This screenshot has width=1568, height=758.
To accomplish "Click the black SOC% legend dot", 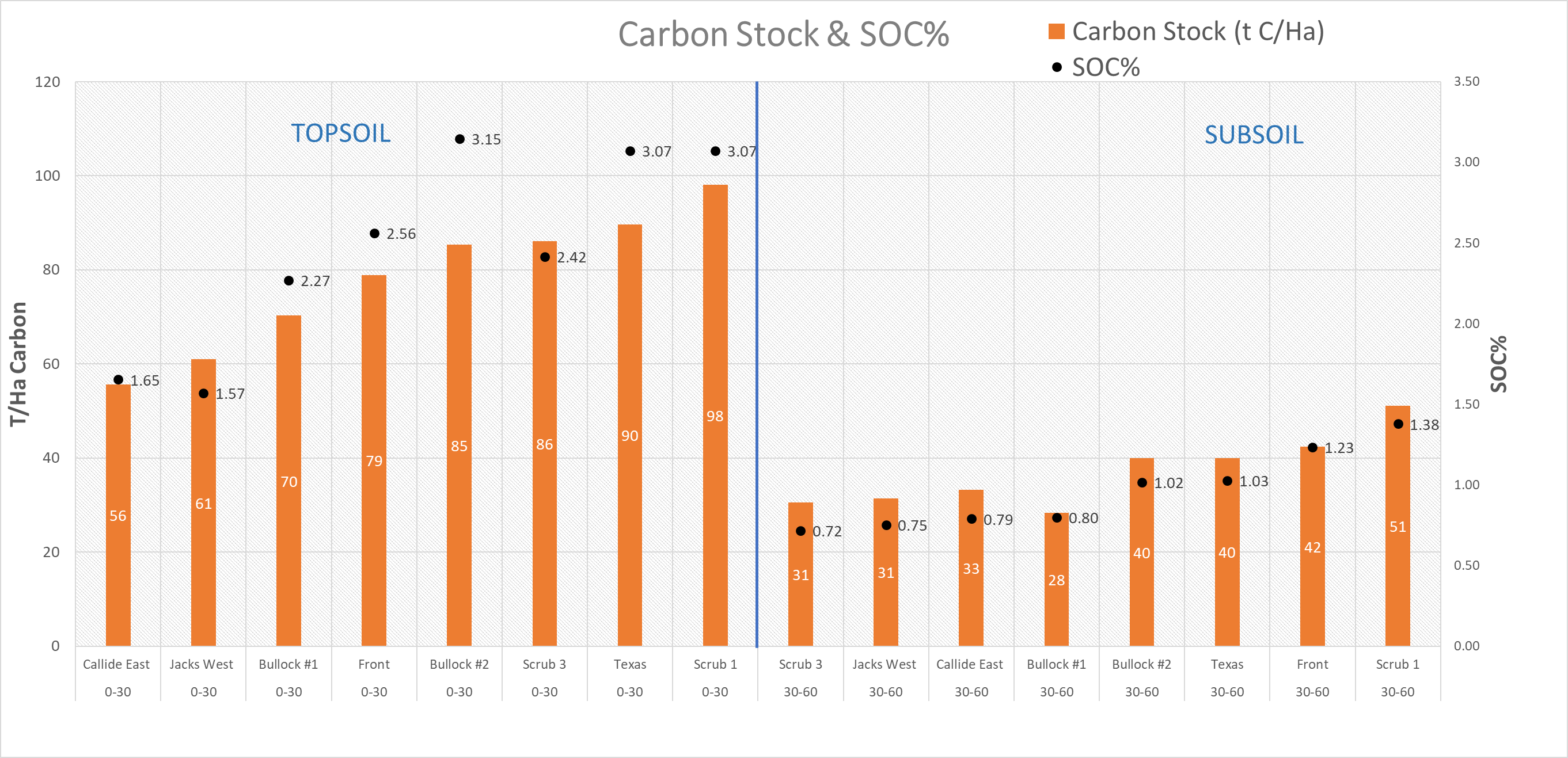I will 1057,67.
